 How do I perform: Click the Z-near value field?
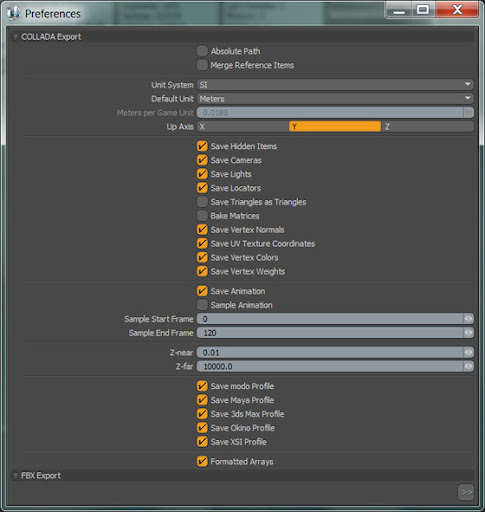coord(330,352)
